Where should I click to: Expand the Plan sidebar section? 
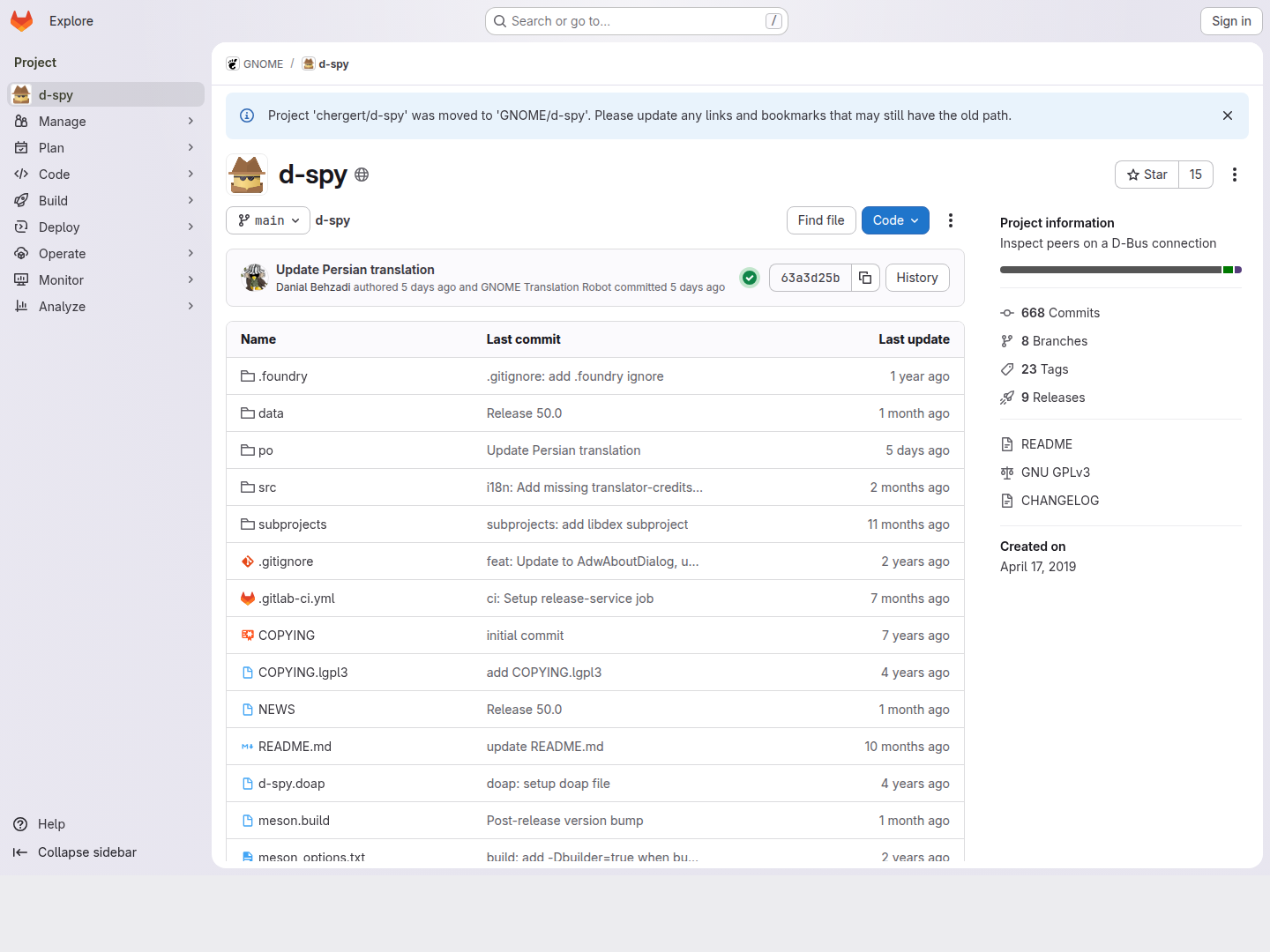[x=106, y=147]
